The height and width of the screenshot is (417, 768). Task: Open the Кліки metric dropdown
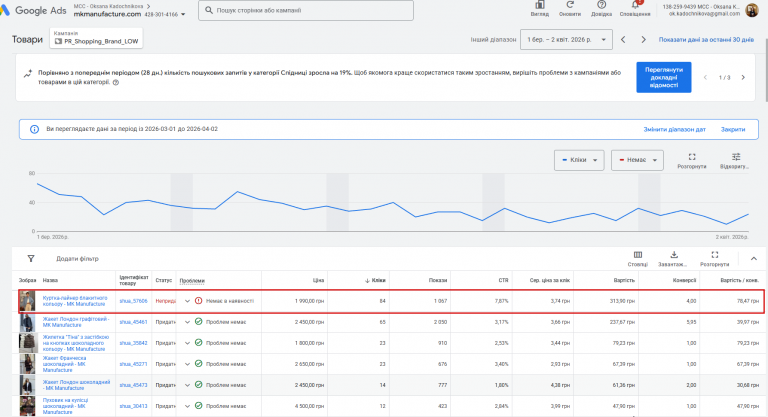point(580,160)
